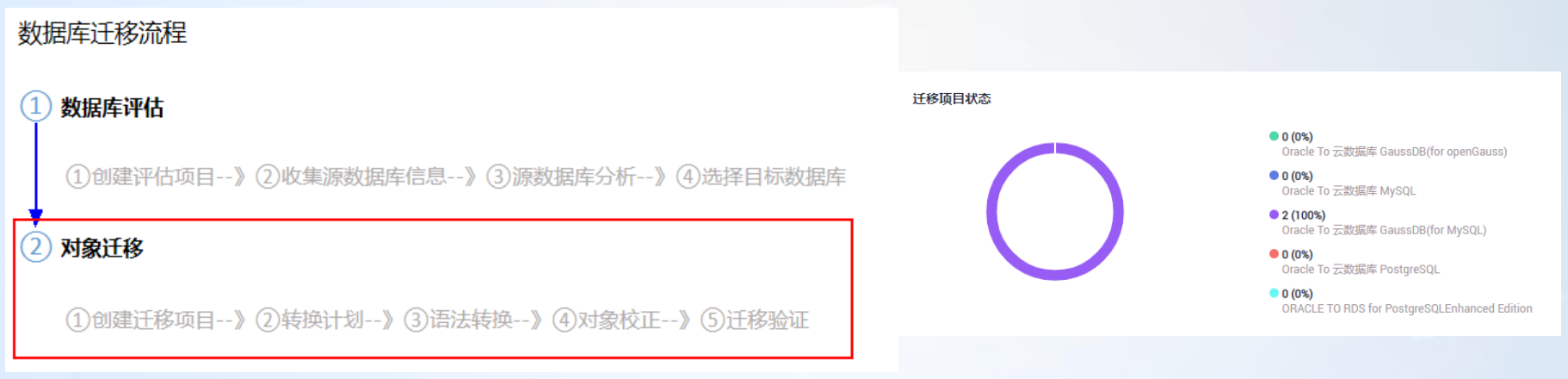Select step ④选择目标数据库
Viewport: 1568px width, 379px height.
(x=761, y=177)
